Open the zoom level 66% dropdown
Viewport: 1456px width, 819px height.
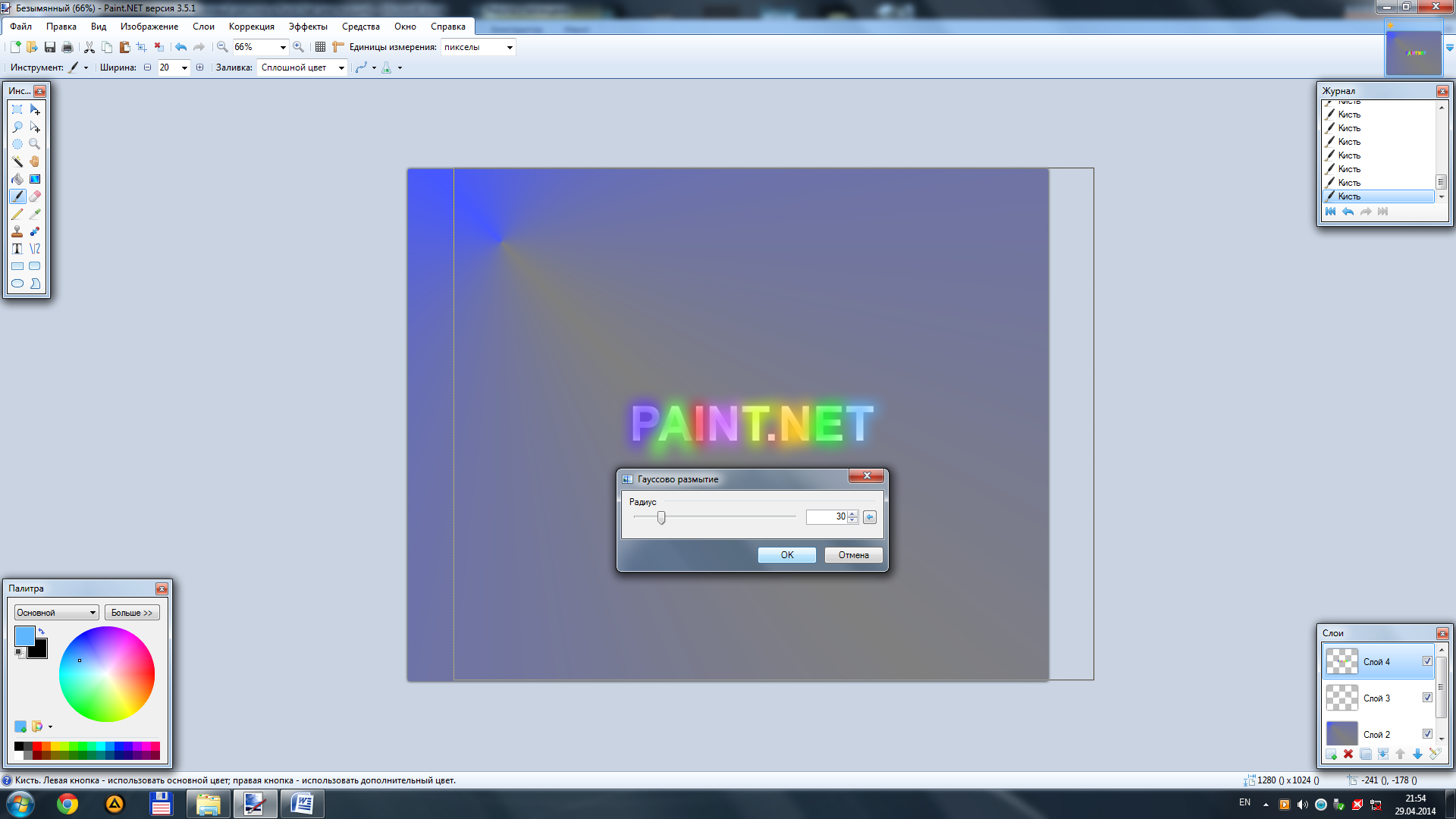(283, 47)
